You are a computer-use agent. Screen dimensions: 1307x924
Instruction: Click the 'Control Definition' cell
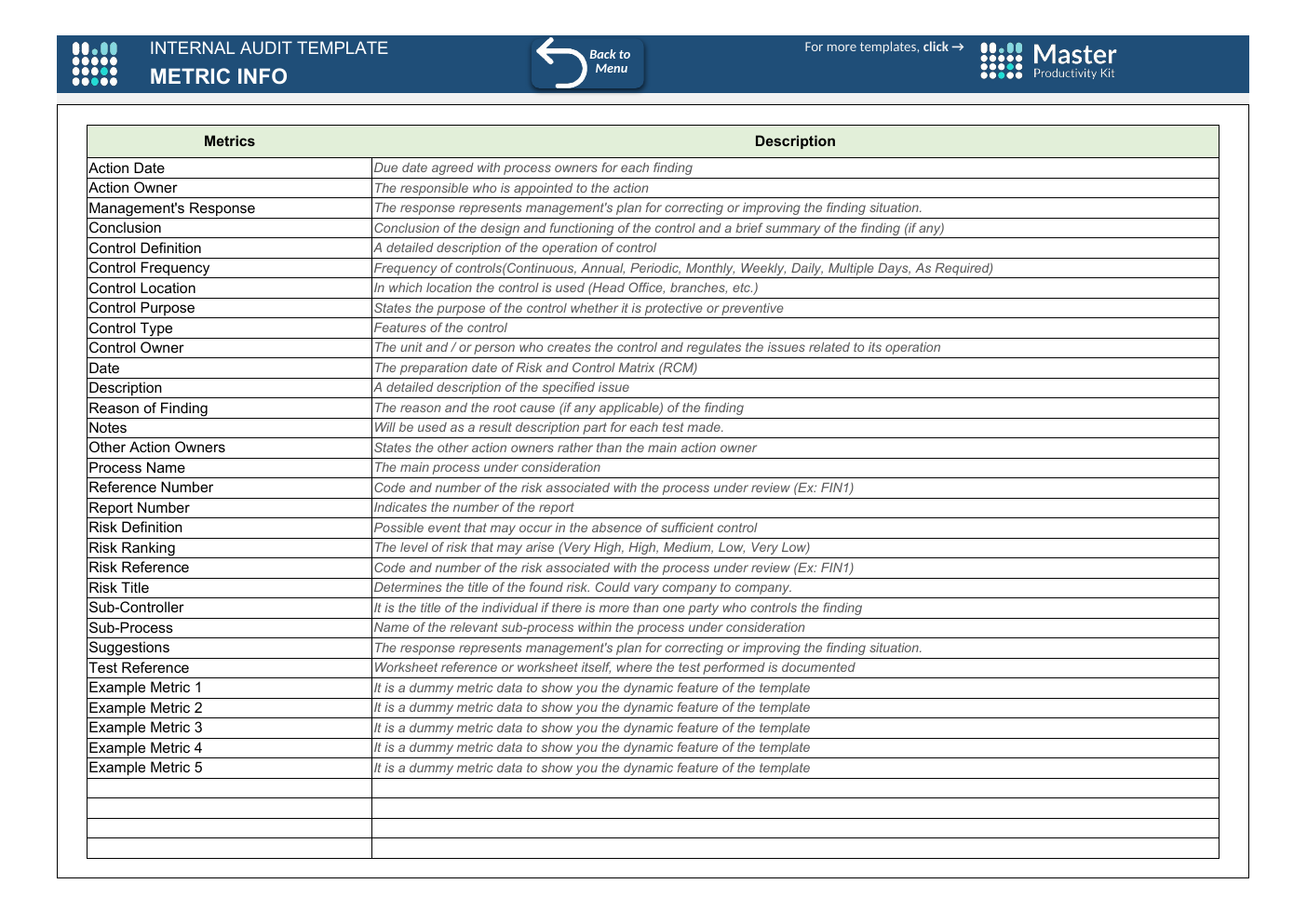229,248
